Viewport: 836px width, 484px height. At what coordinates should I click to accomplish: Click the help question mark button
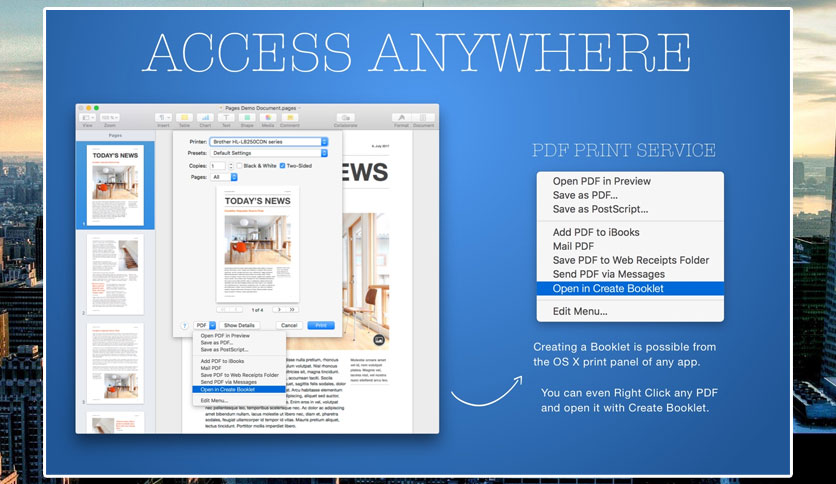[184, 325]
